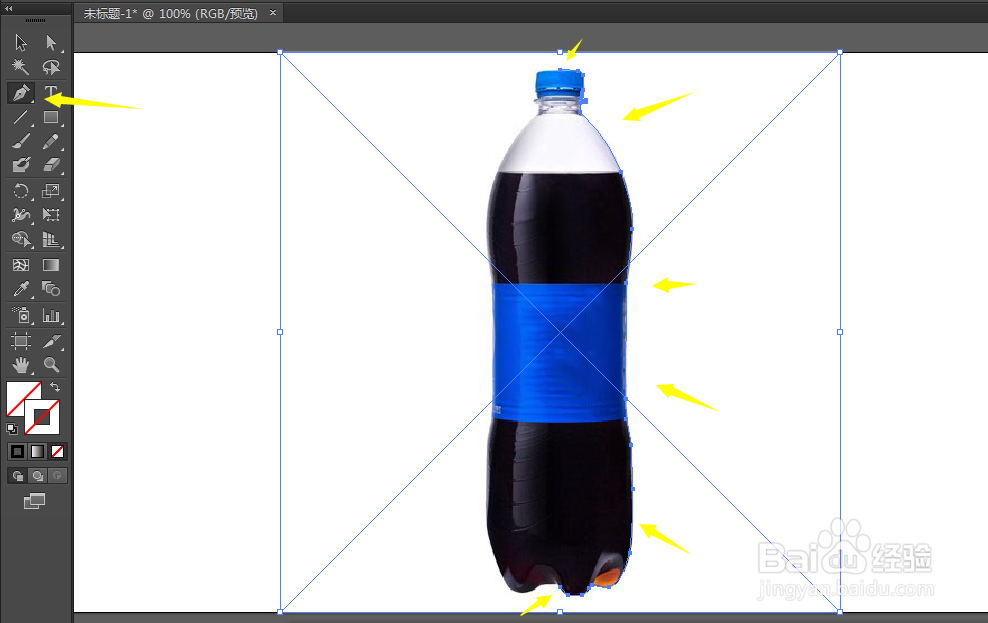Click the tools panel grip bar
988x623 pixels.
click(35, 21)
